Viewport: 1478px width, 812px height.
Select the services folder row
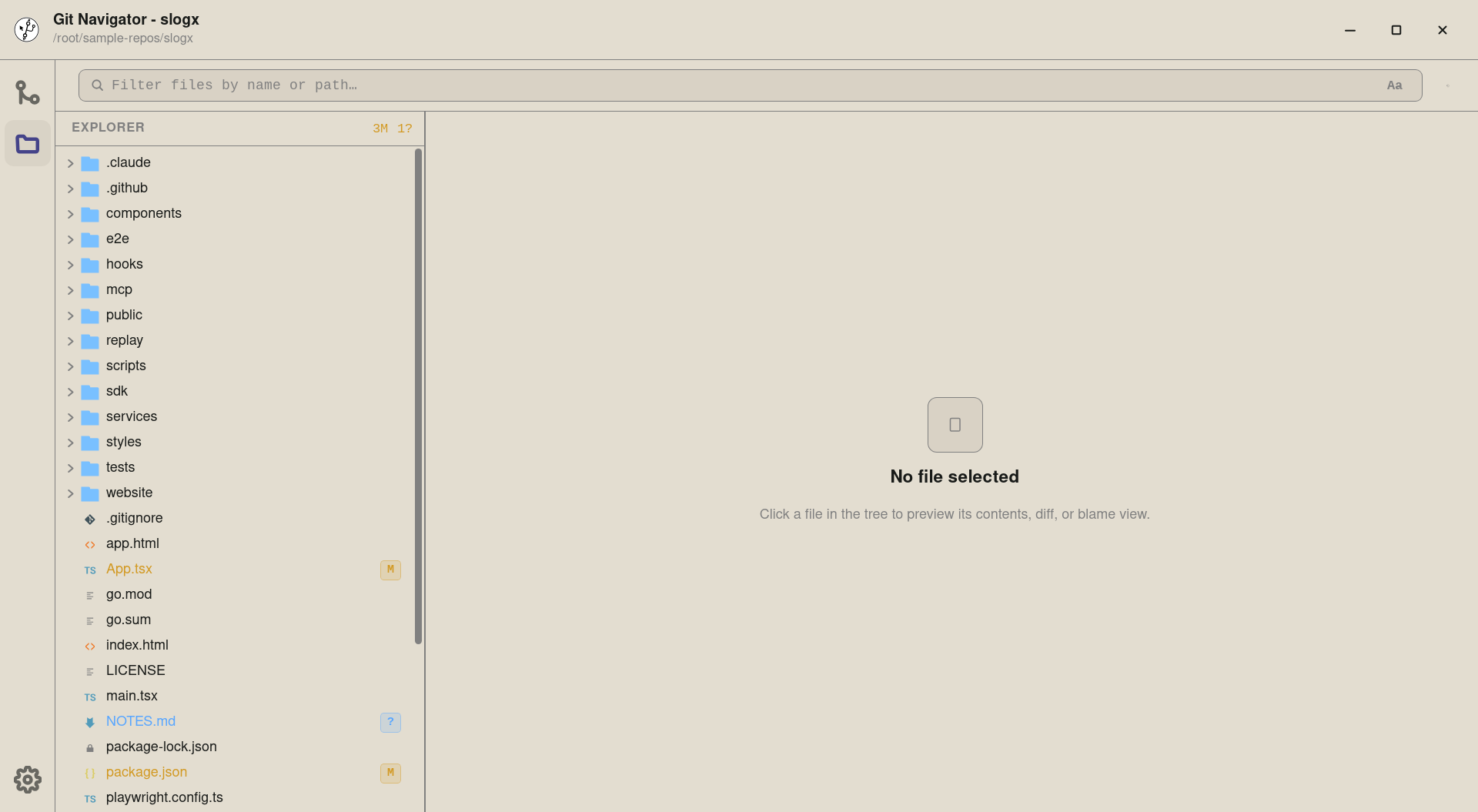(236, 416)
